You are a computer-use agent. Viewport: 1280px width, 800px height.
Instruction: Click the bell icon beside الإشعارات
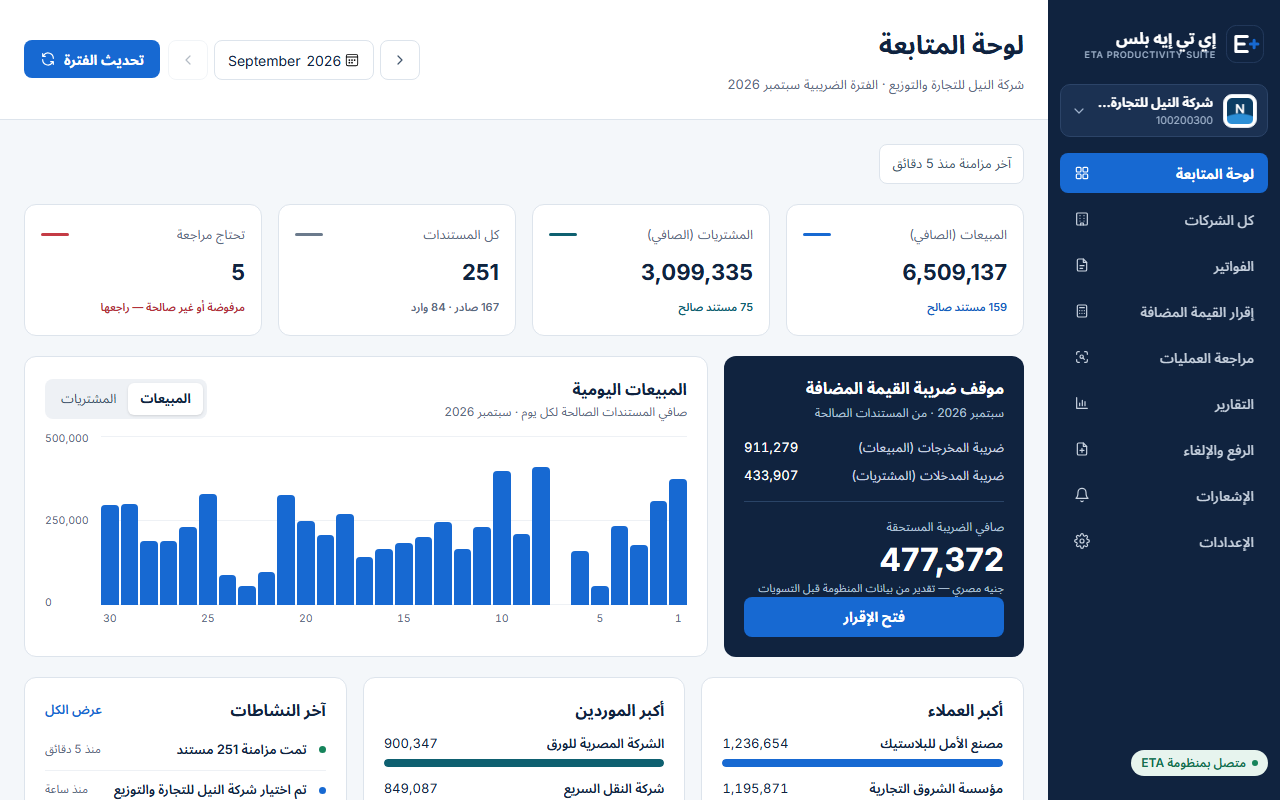click(1082, 496)
